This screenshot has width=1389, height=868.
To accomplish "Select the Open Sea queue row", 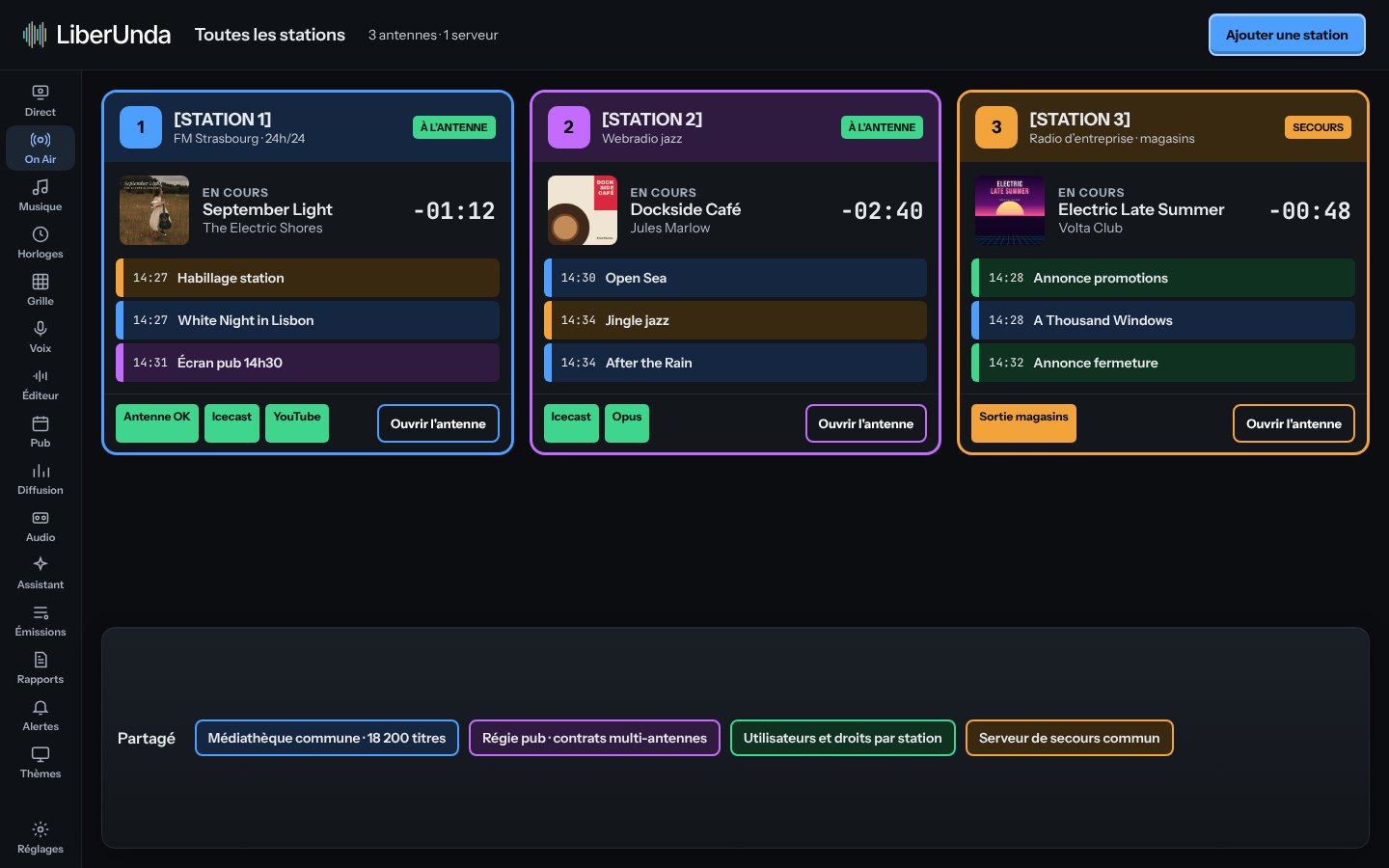I will (x=735, y=278).
